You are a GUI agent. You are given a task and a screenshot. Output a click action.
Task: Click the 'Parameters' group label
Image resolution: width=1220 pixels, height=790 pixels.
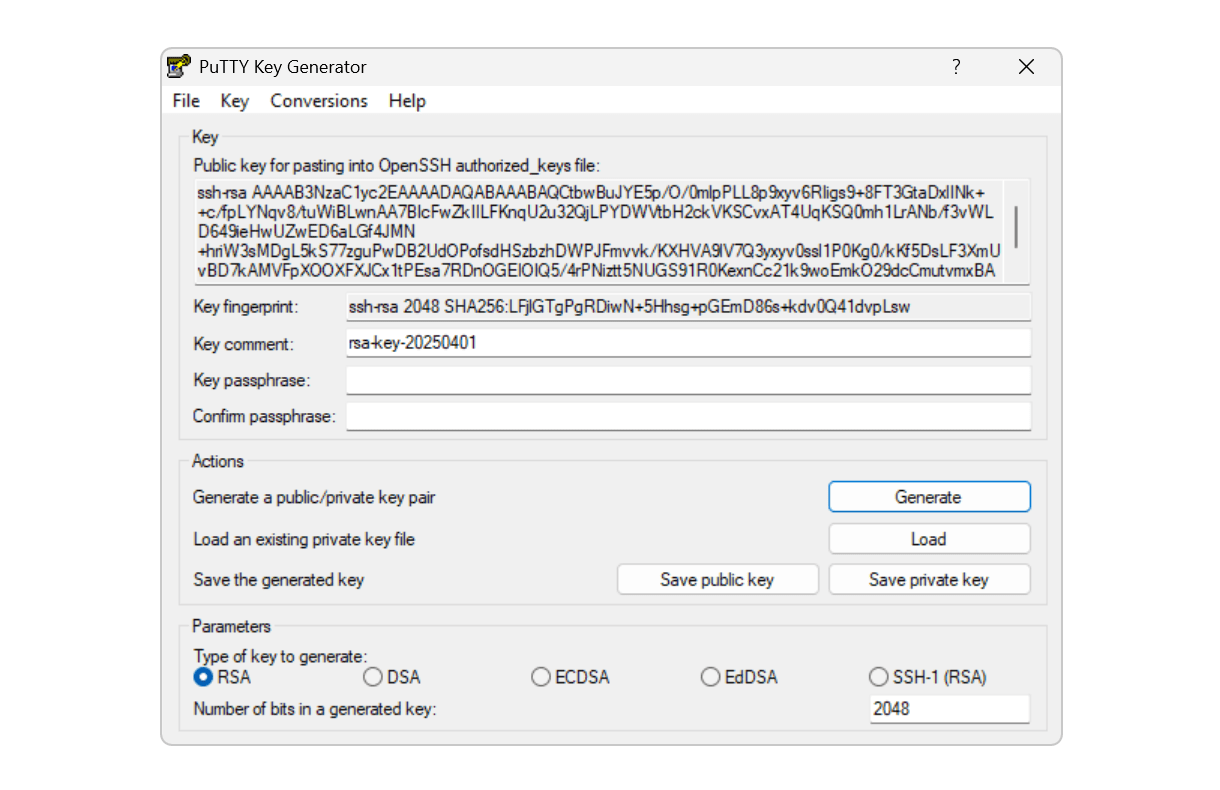[231, 627]
